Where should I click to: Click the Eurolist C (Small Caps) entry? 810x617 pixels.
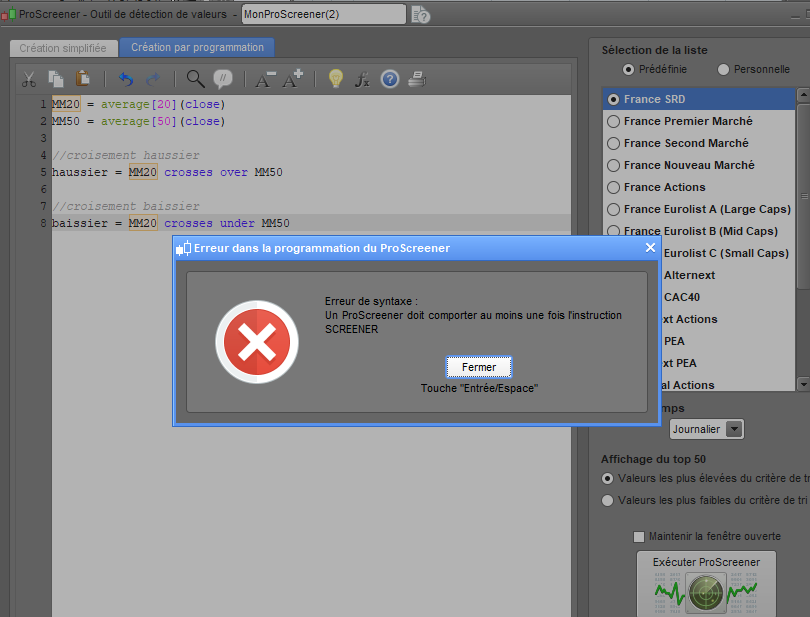(726, 253)
